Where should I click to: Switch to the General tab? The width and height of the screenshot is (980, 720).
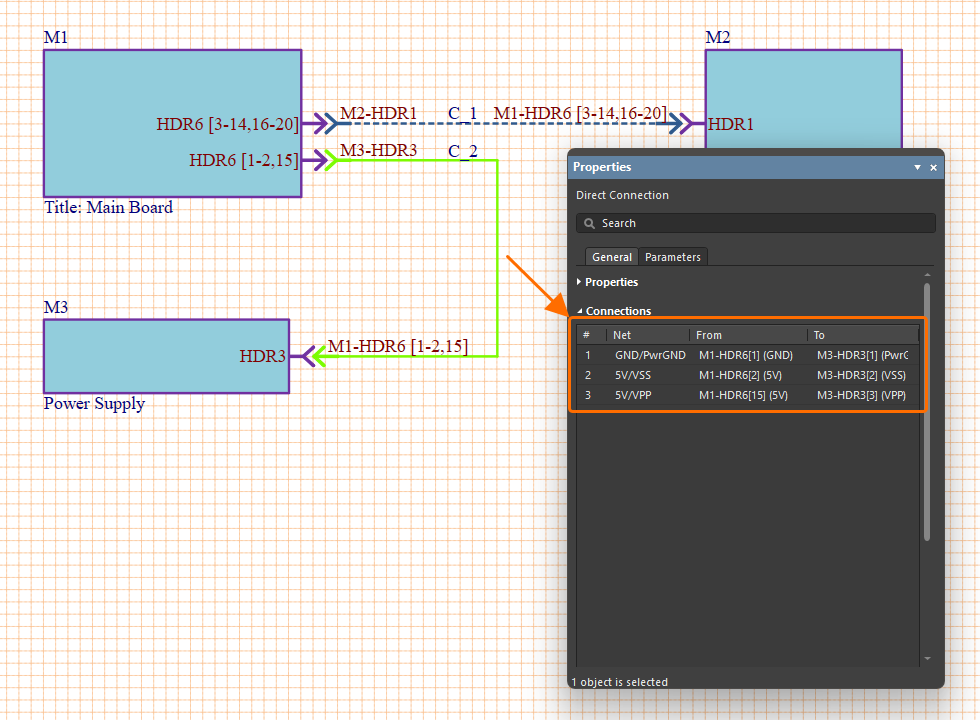[611, 257]
